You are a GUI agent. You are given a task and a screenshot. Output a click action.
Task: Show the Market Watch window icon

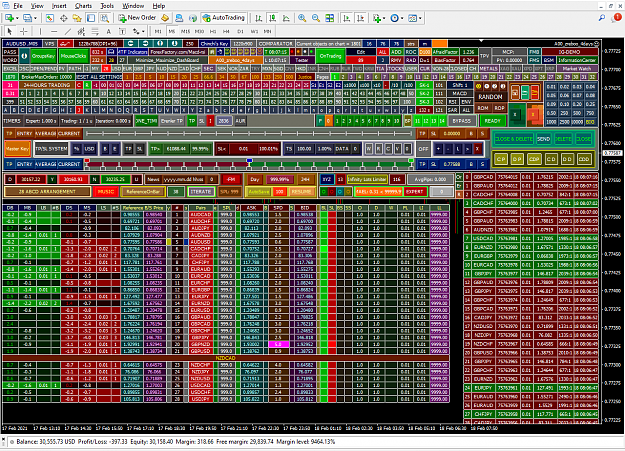[50, 18]
